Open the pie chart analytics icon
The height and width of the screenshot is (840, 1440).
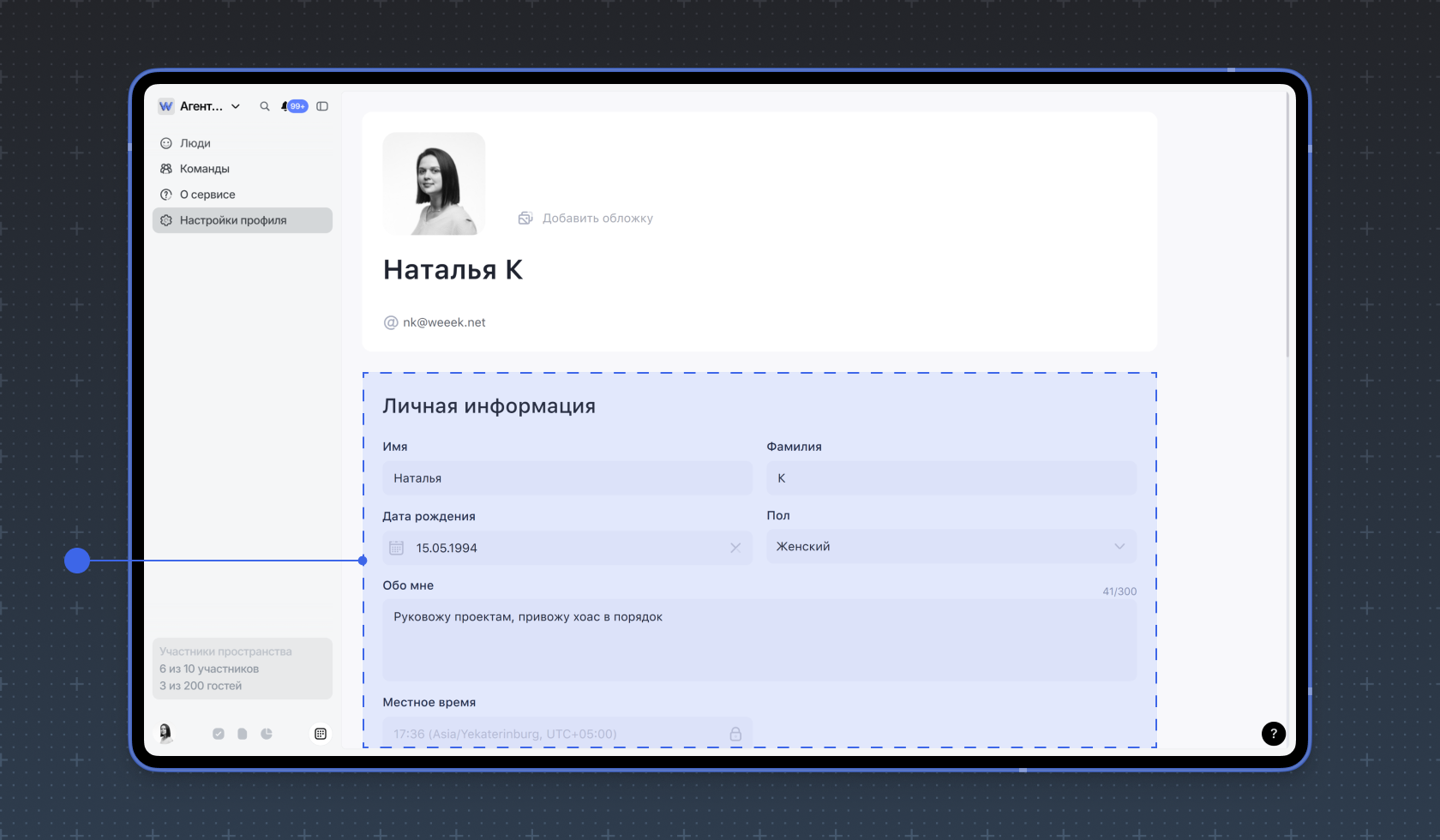[x=267, y=734]
